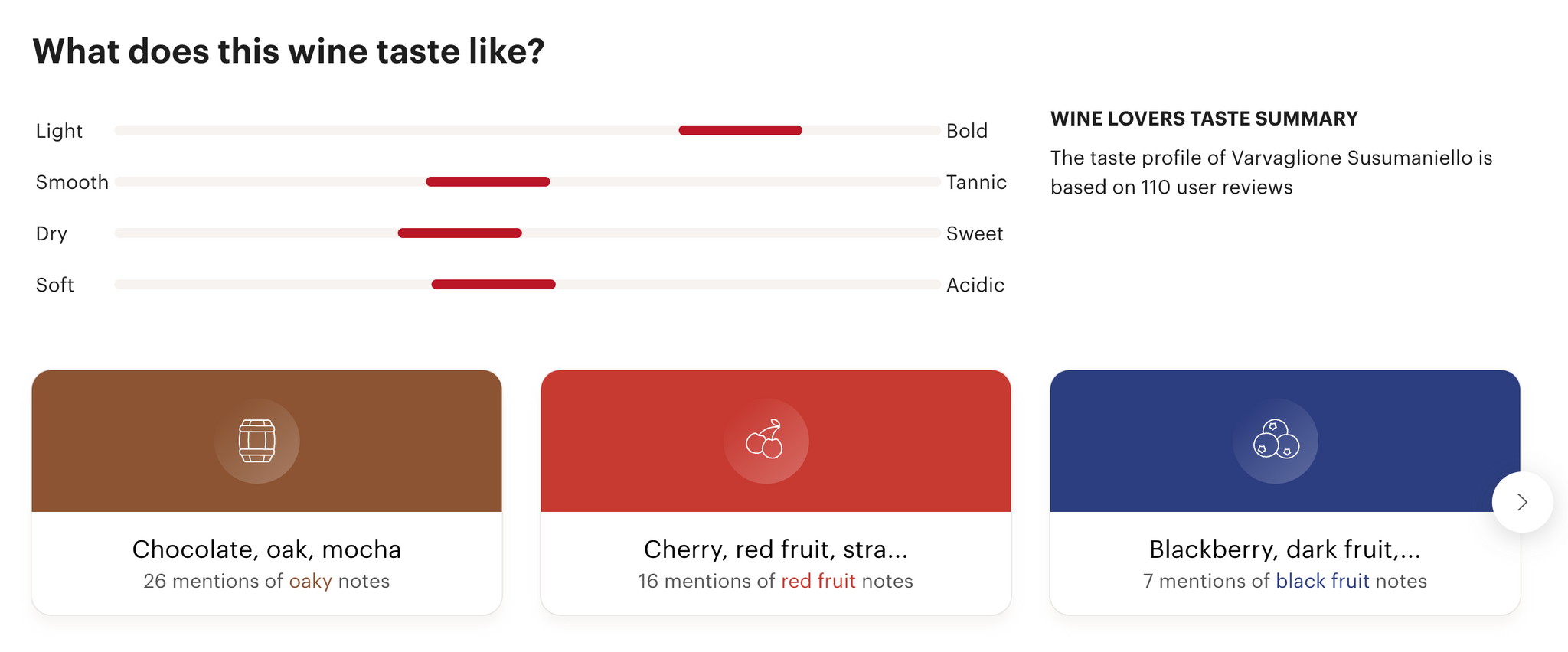Click the "black fruit" highlighted text

click(1322, 582)
